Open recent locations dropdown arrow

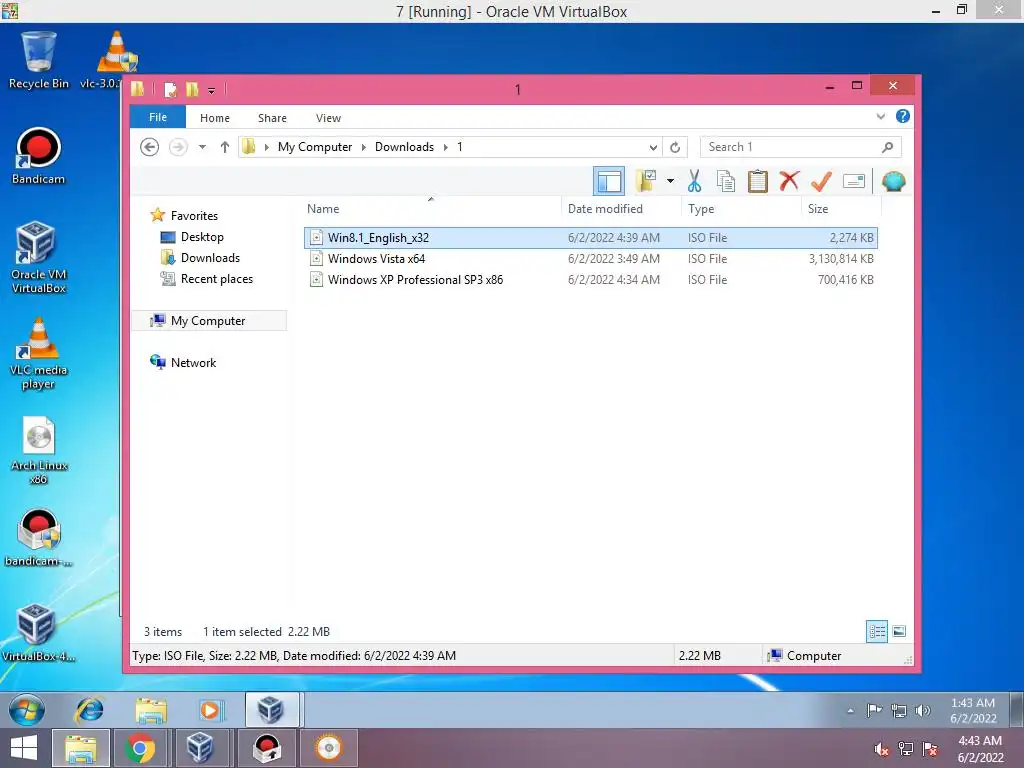tap(202, 147)
